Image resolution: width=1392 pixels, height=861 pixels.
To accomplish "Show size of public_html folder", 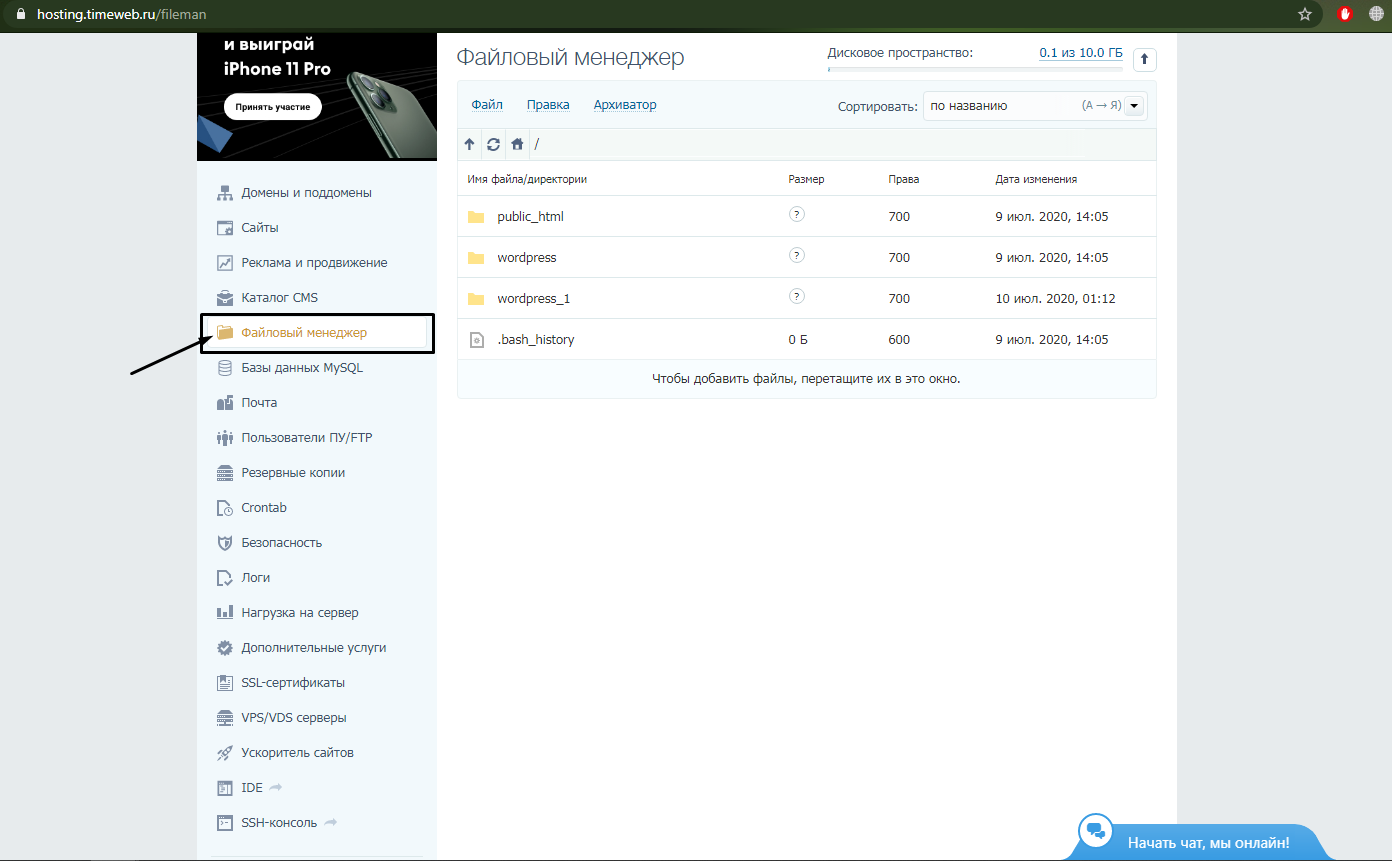I will tap(796, 214).
